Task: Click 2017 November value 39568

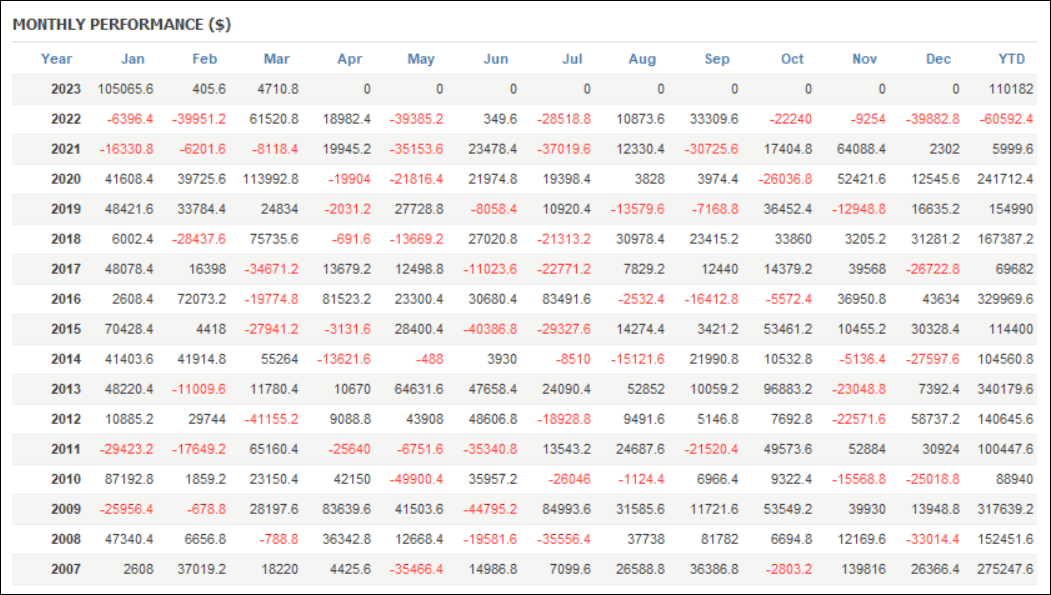Action: [867, 269]
